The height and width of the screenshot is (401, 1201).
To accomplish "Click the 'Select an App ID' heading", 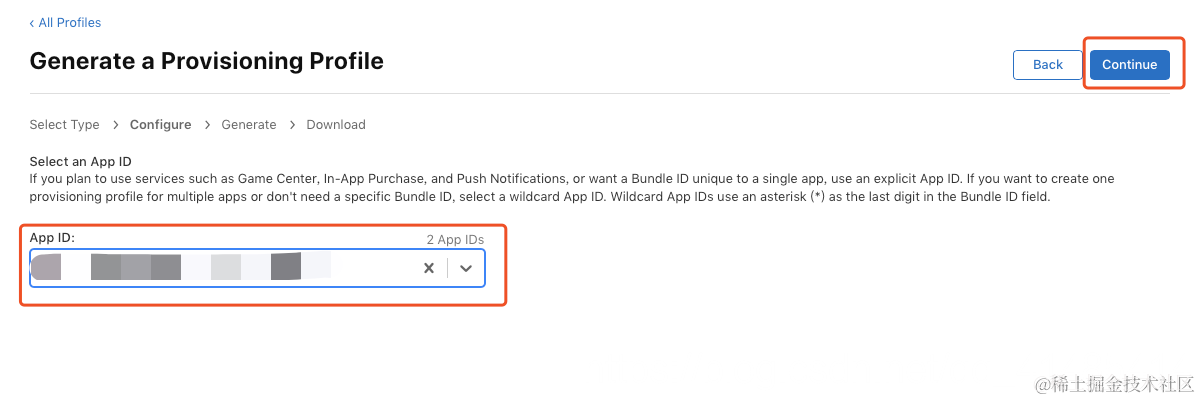I will 81,161.
